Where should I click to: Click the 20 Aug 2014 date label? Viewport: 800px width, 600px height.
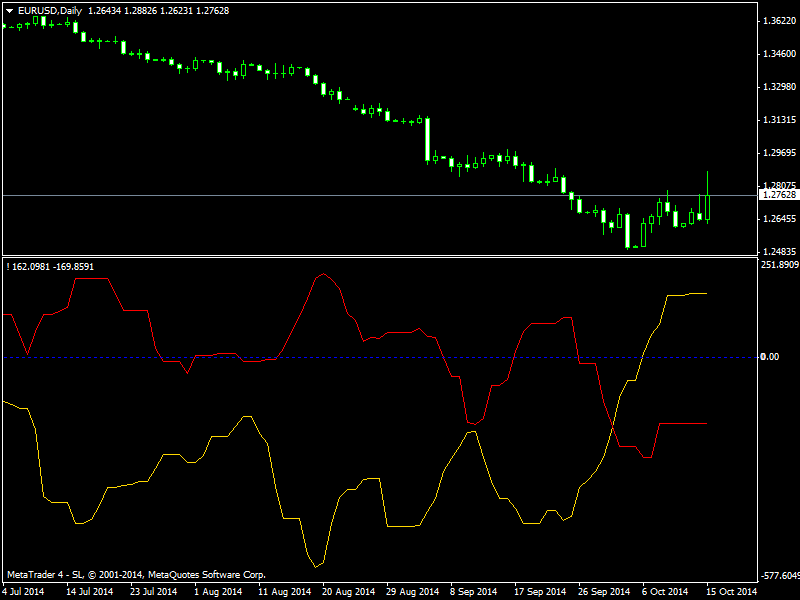[x=348, y=592]
